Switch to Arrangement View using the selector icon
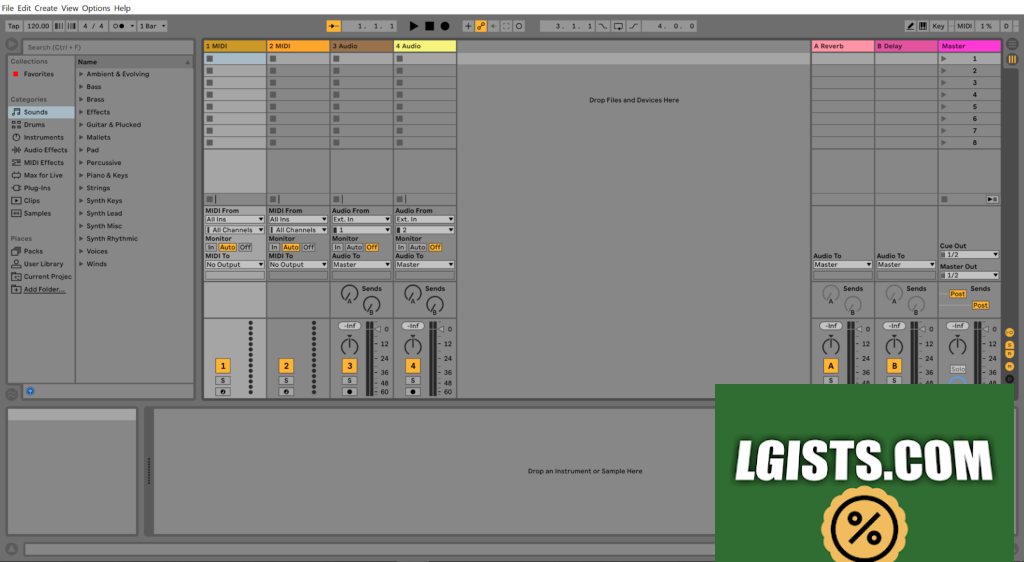This screenshot has width=1024, height=562. click(1012, 44)
